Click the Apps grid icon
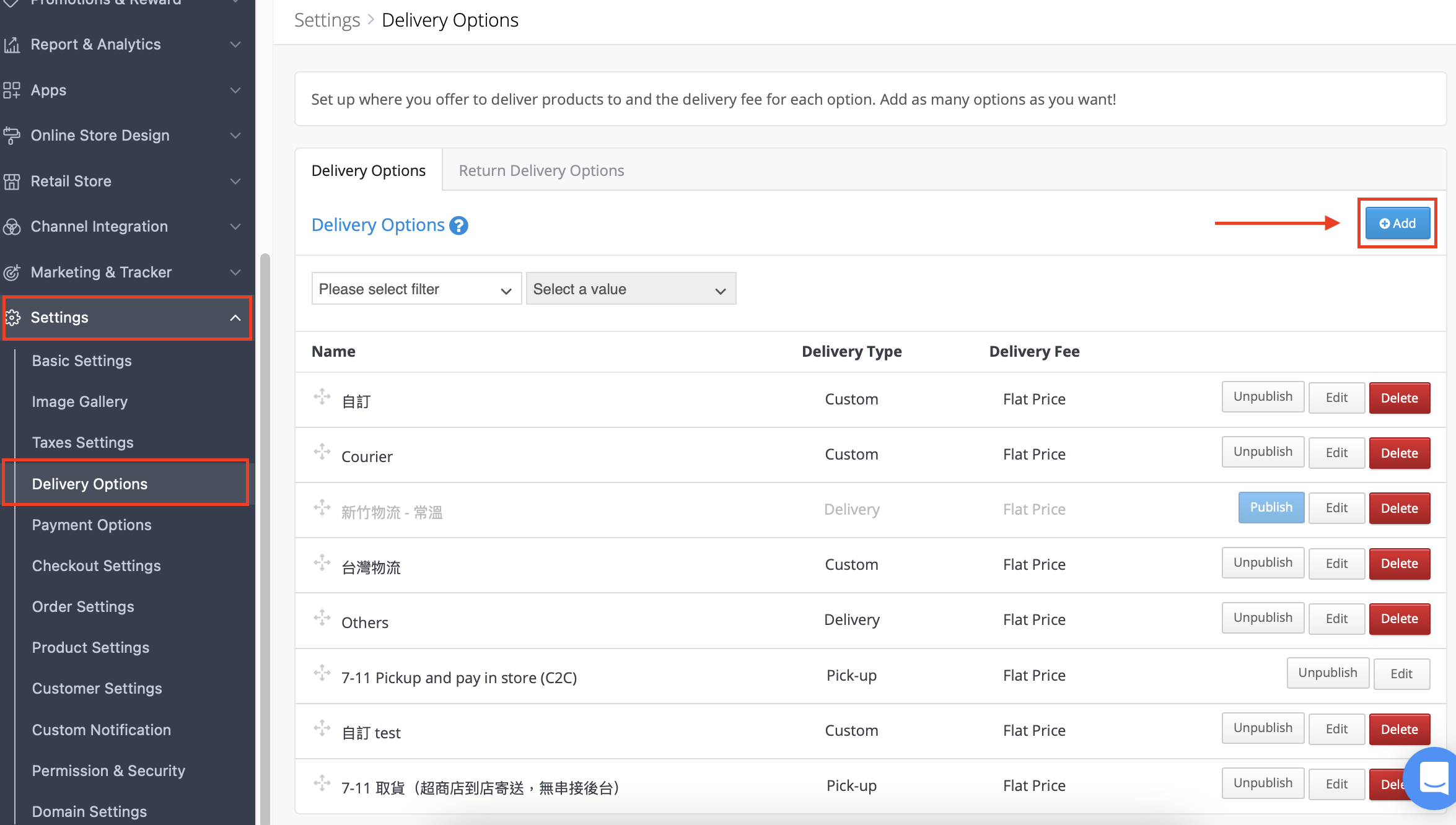Image resolution: width=1456 pixels, height=825 pixels. (x=12, y=90)
